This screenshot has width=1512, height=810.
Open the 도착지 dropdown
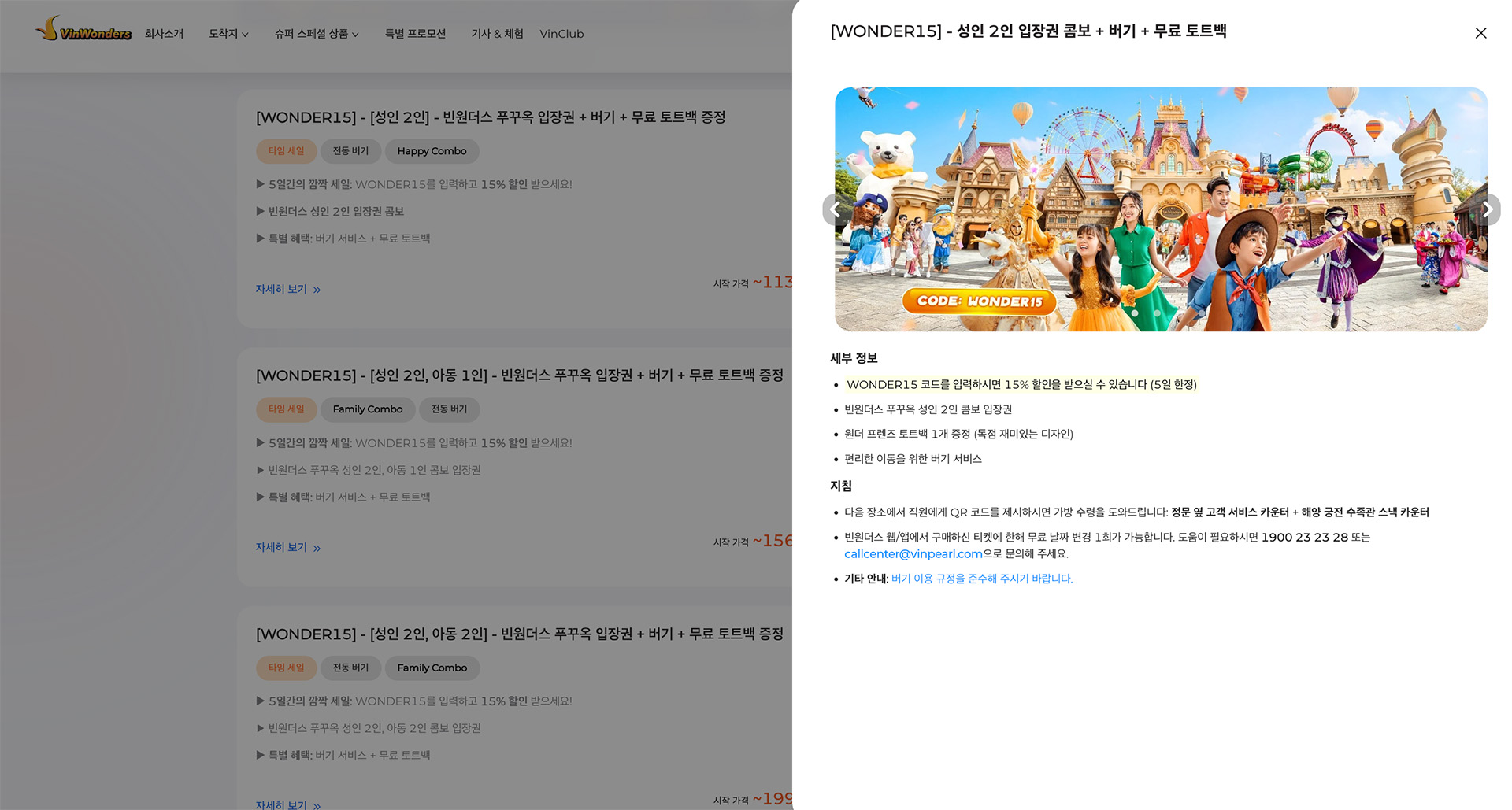tap(228, 34)
